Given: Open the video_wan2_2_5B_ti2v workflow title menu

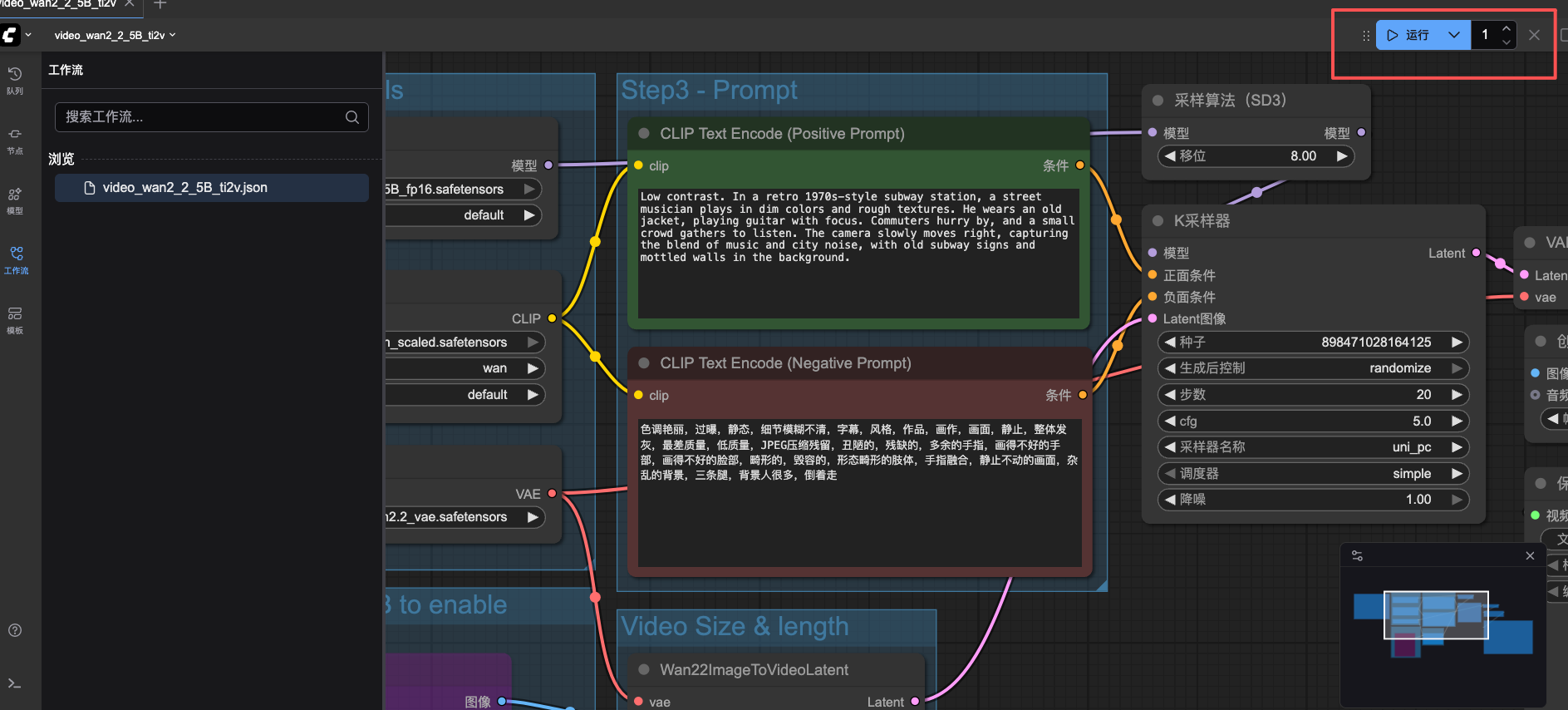Looking at the screenshot, I should (115, 36).
